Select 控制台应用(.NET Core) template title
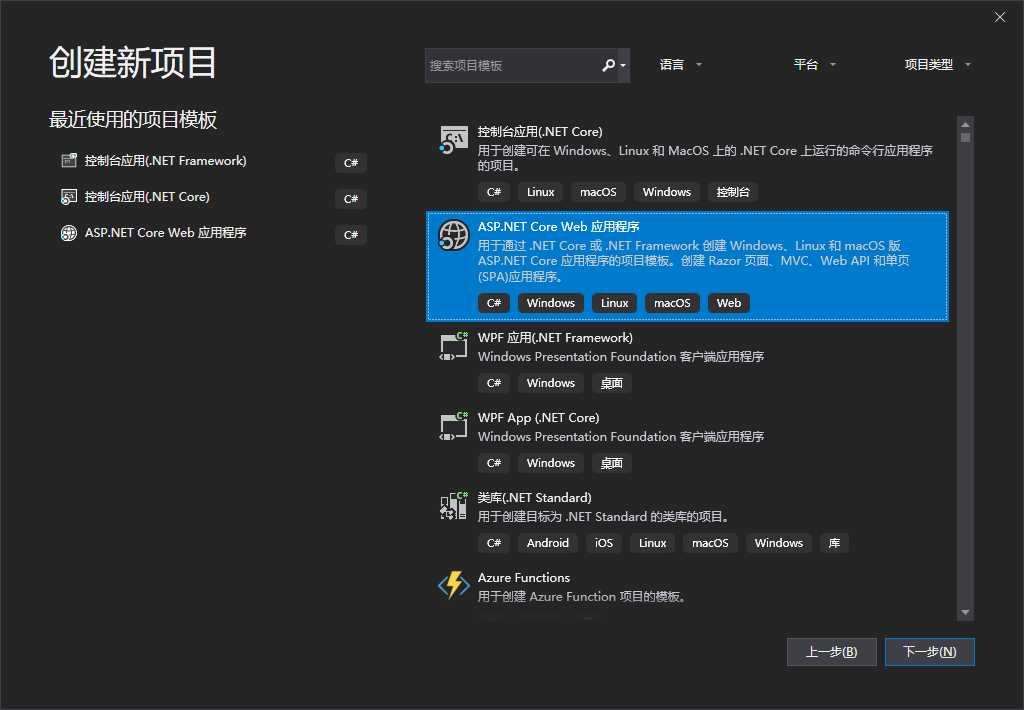 (x=540, y=132)
